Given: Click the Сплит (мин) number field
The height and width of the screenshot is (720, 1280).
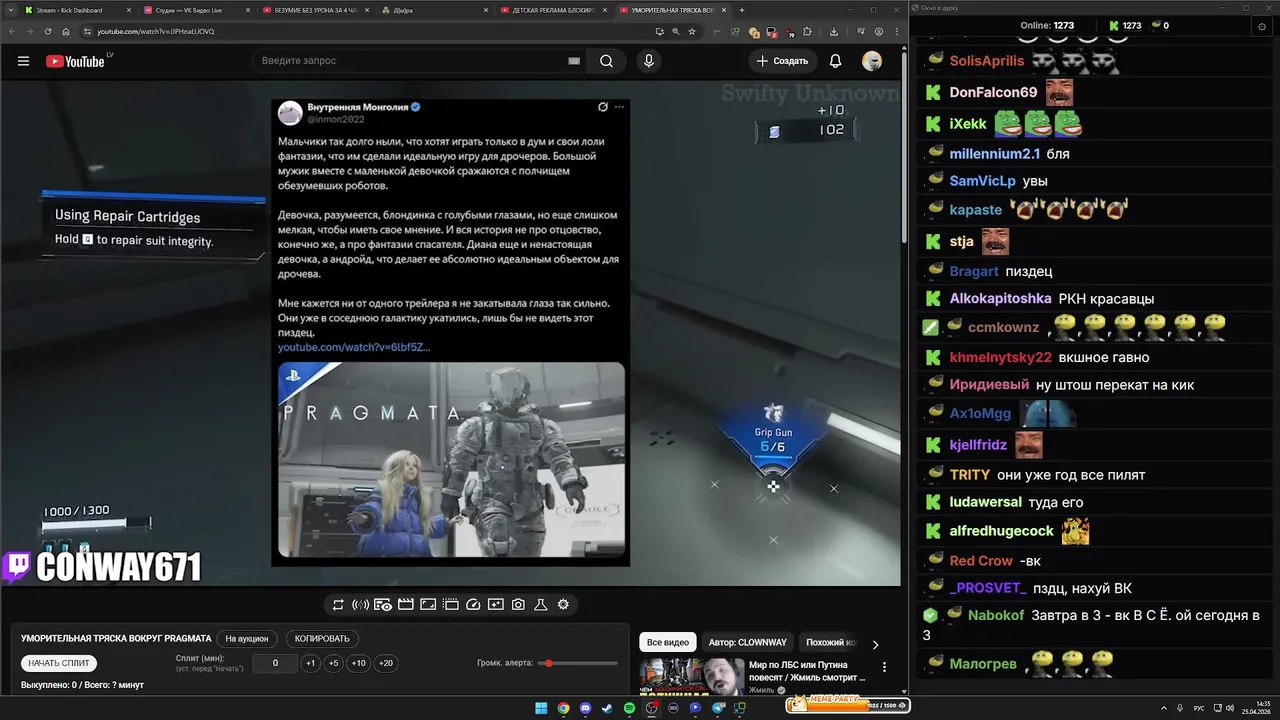Looking at the screenshot, I should (275, 663).
